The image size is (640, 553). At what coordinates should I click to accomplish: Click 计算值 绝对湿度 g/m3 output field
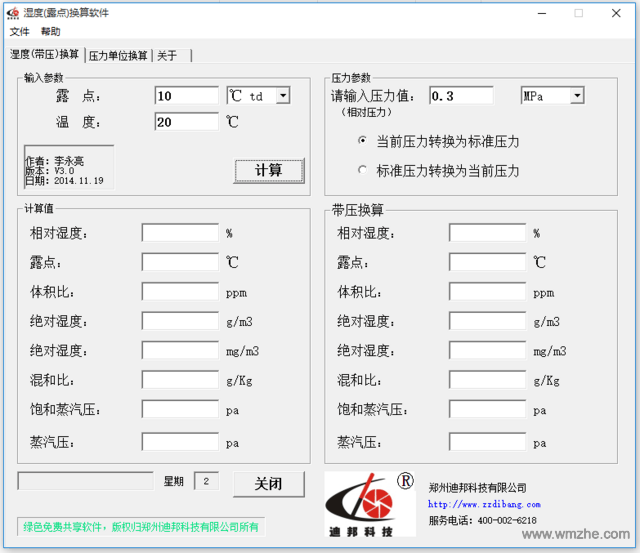[x=180, y=321]
